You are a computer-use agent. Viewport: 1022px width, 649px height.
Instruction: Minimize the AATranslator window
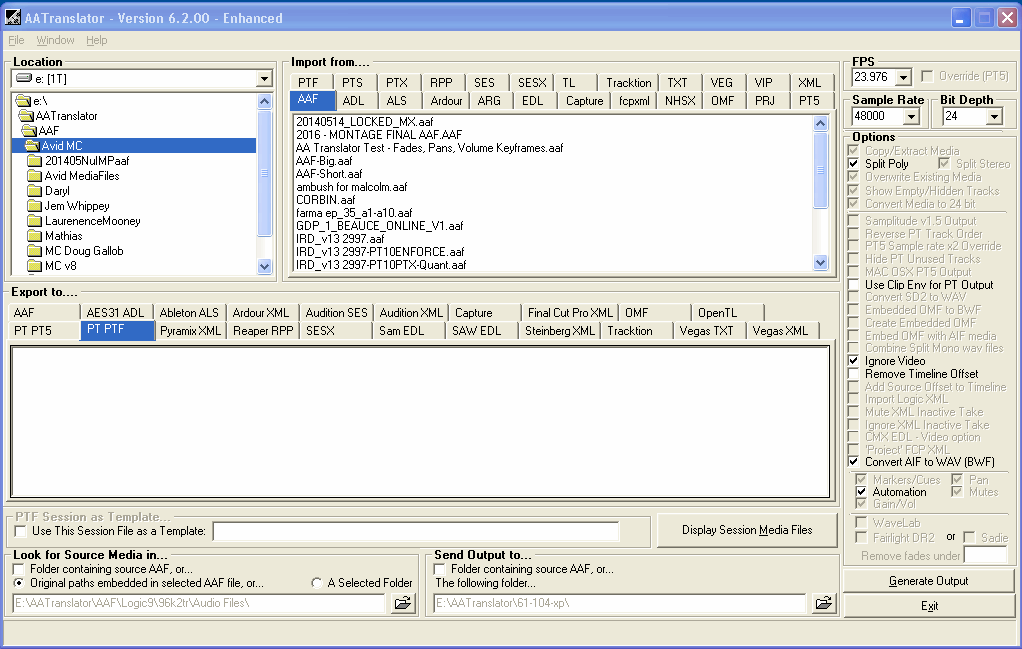pos(960,18)
